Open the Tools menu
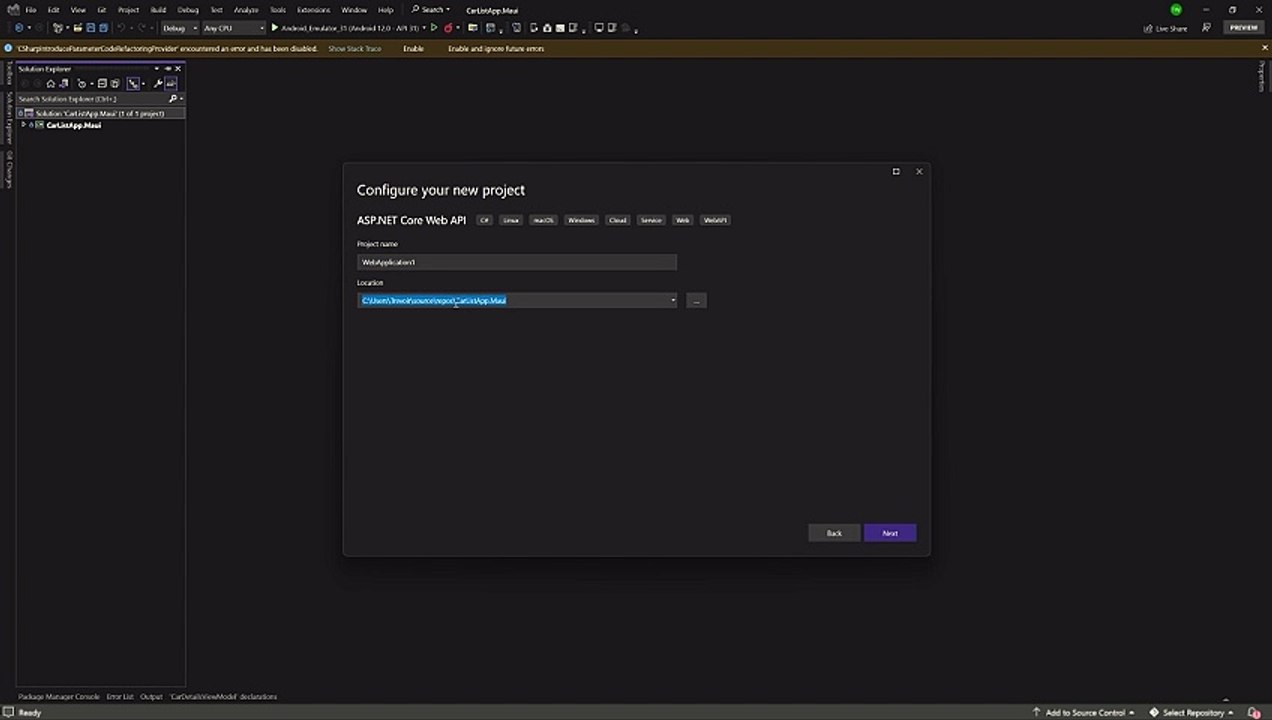The width and height of the screenshot is (1272, 720). pyautogui.click(x=278, y=9)
